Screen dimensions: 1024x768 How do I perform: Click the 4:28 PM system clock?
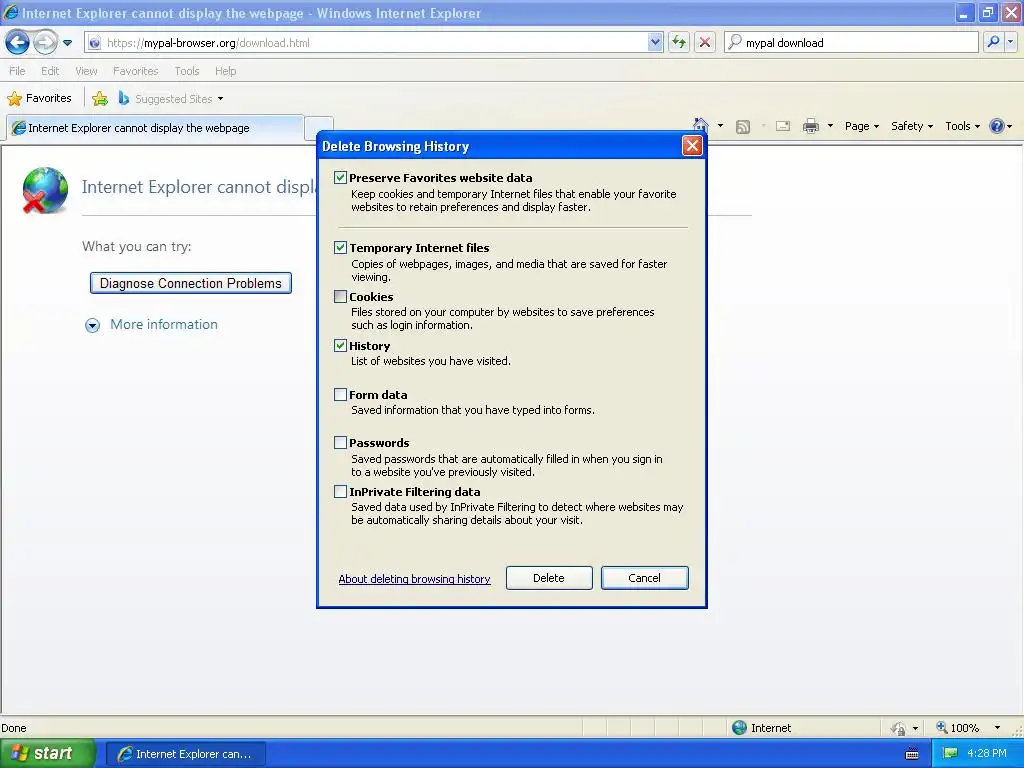(987, 753)
